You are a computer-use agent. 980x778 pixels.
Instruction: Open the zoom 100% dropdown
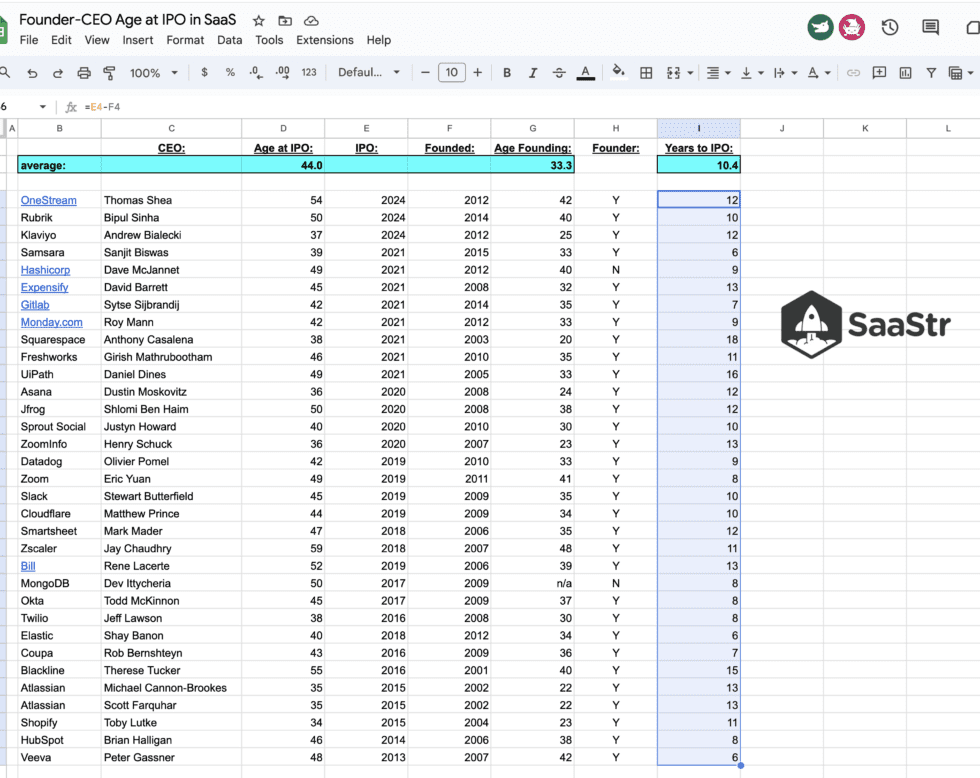click(x=154, y=73)
